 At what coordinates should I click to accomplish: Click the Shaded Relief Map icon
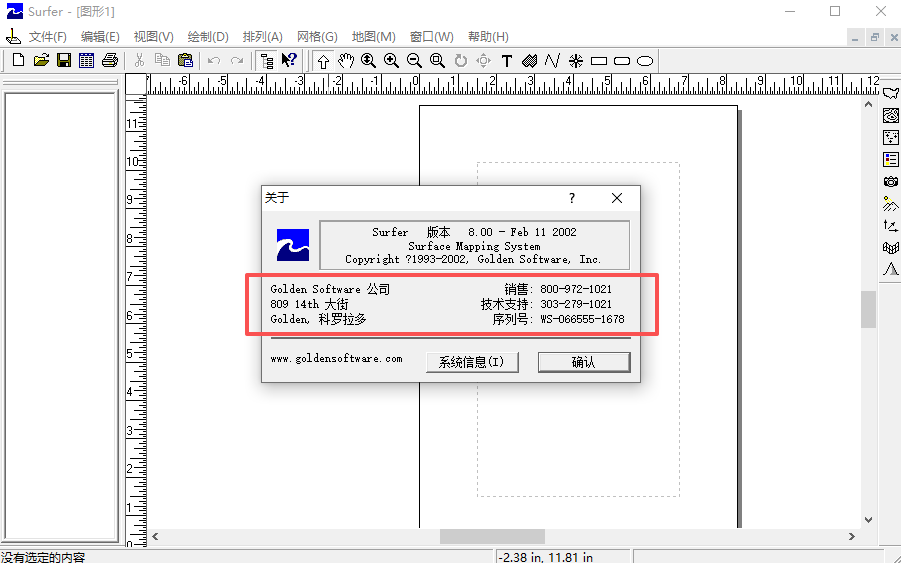891,203
